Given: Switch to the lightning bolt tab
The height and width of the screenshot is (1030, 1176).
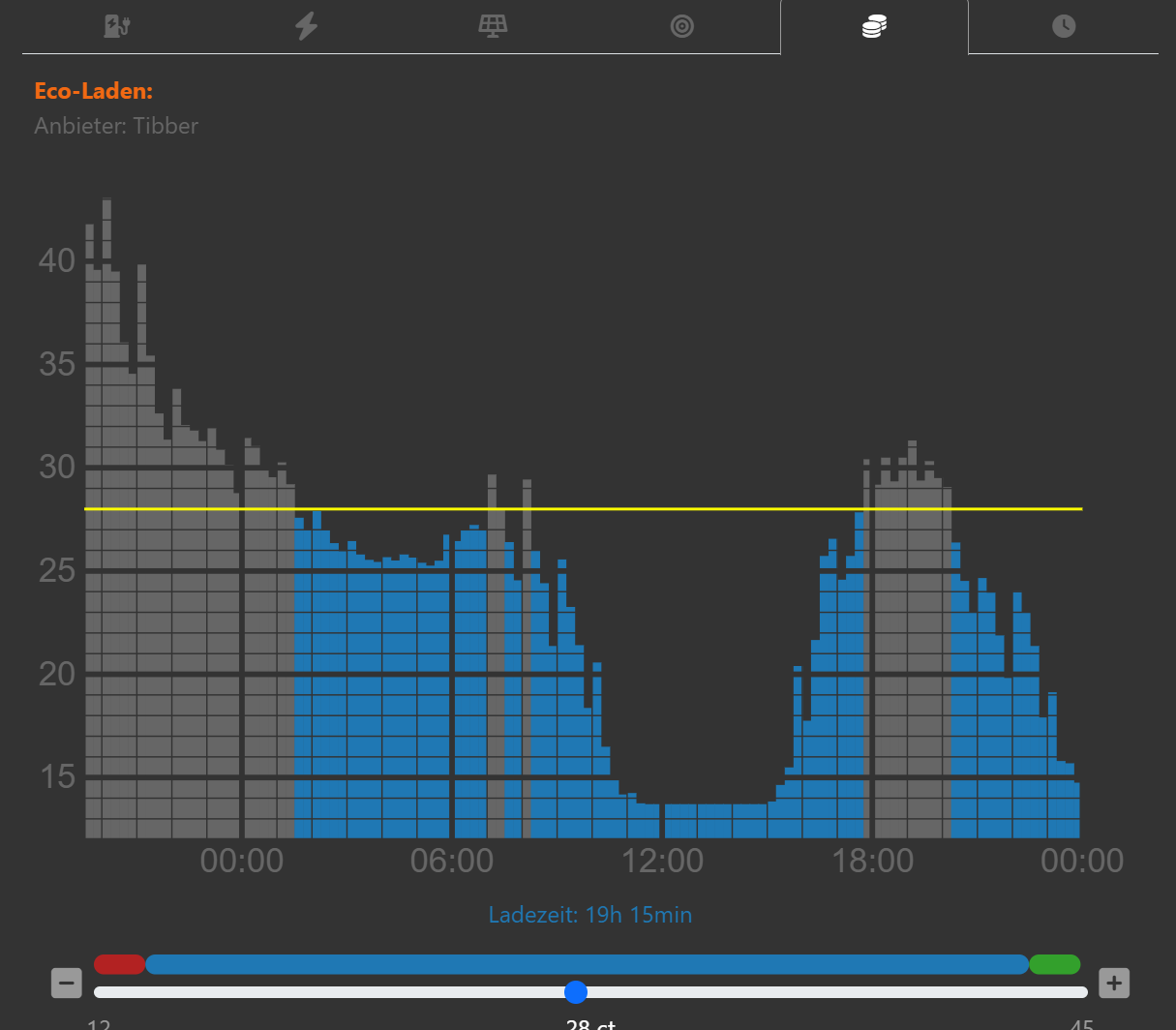Looking at the screenshot, I should click(x=307, y=26).
